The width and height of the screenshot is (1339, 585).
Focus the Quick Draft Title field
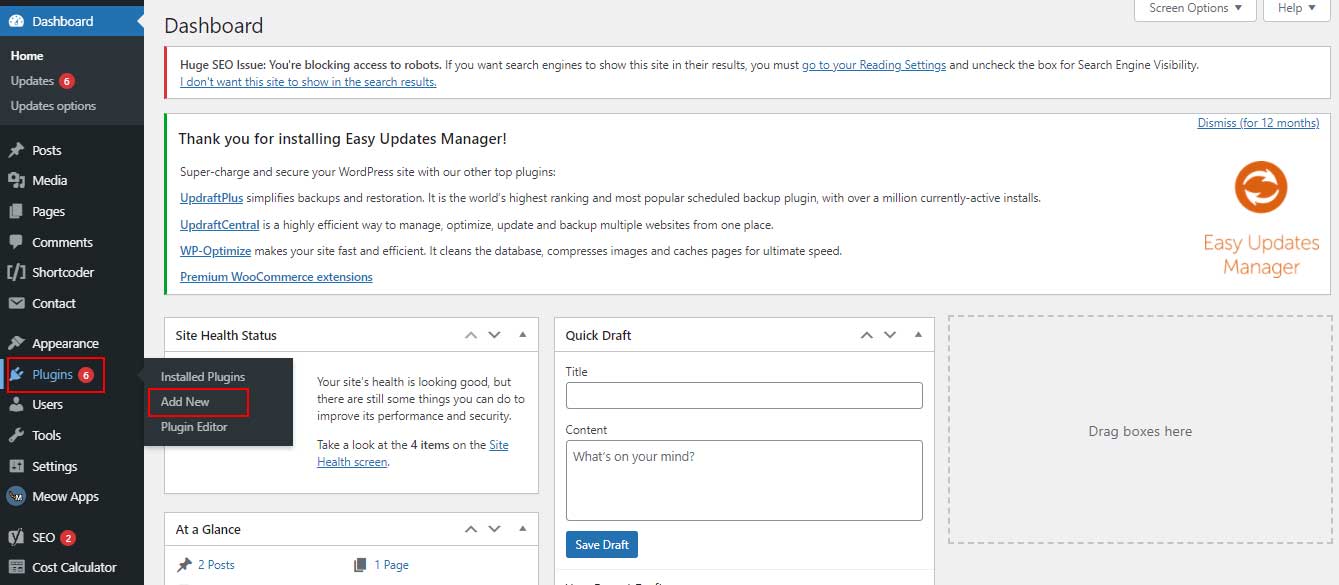pyautogui.click(x=744, y=396)
